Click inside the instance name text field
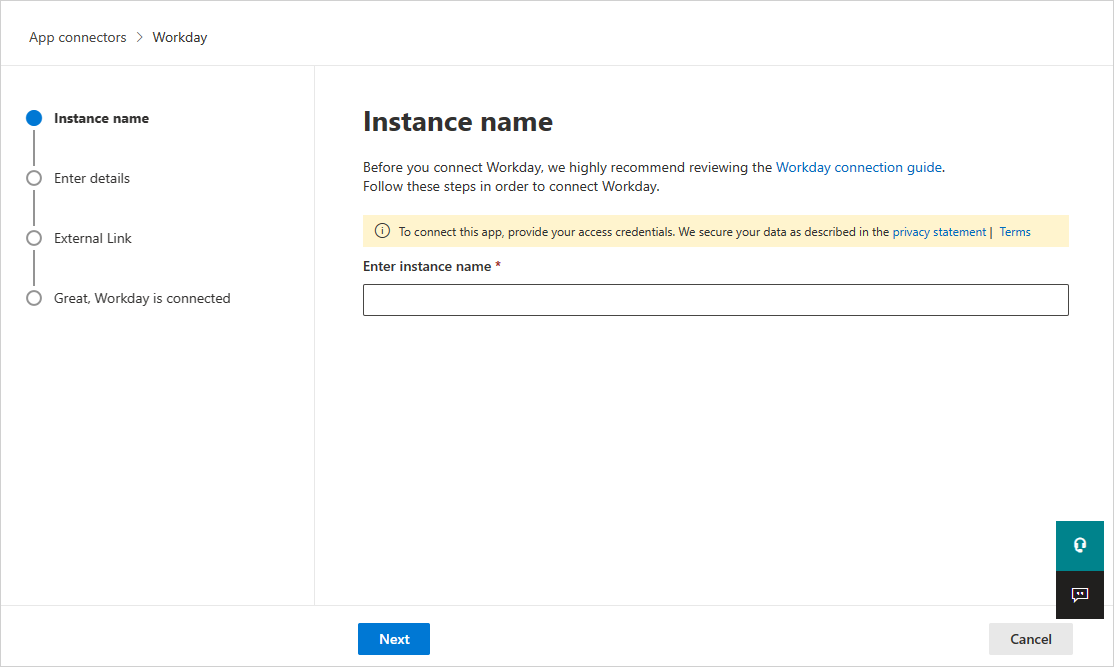The width and height of the screenshot is (1114, 667). pos(715,299)
